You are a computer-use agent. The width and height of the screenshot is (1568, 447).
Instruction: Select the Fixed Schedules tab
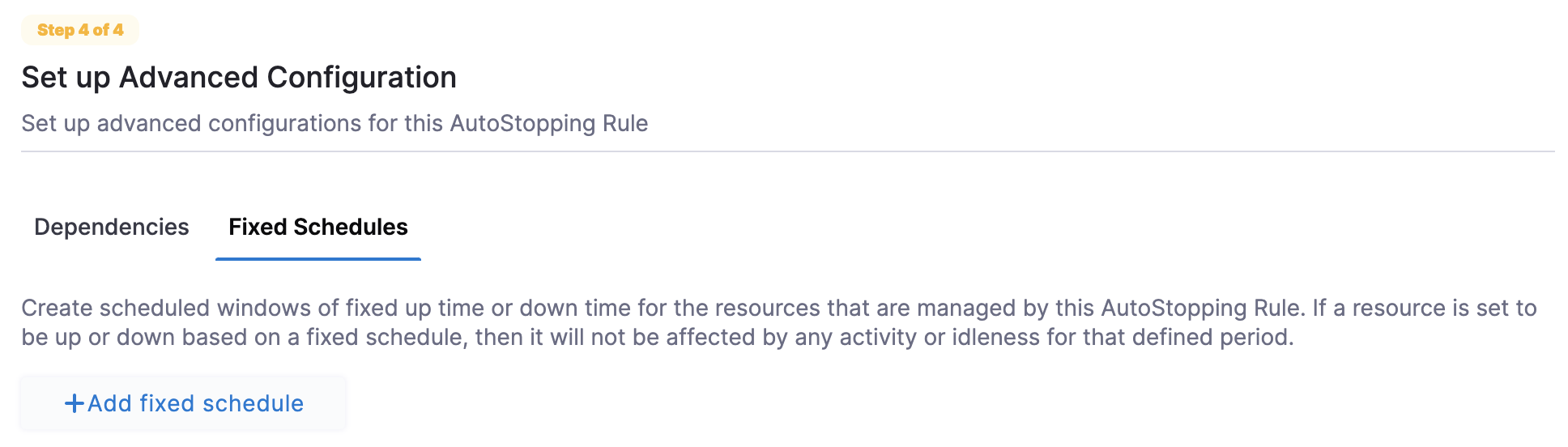pyautogui.click(x=317, y=227)
